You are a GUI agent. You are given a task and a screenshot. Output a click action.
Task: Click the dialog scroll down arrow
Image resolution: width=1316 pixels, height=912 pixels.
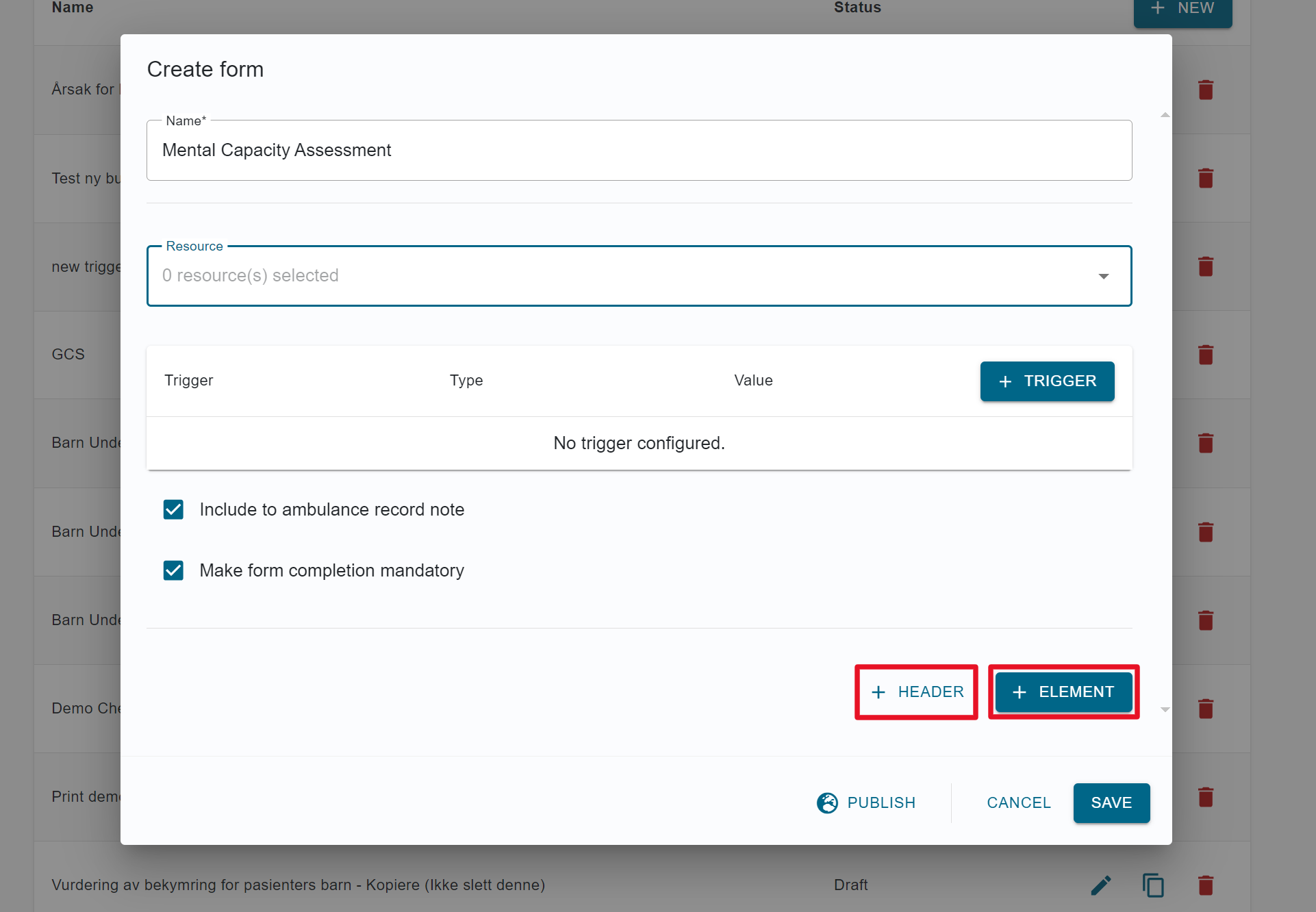tap(1165, 710)
